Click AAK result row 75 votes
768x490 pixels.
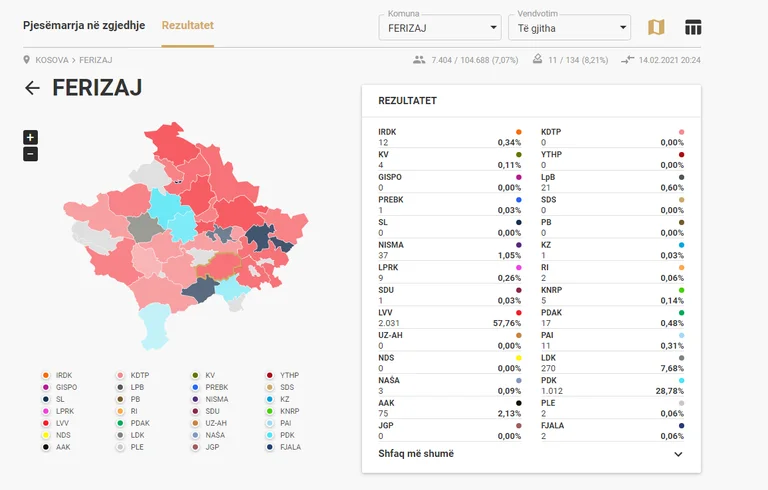point(450,408)
